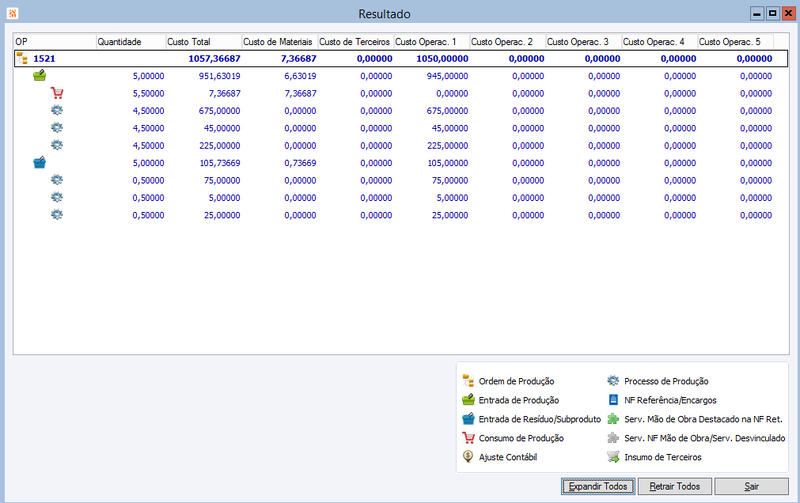Click the Entrada de Resíduo/Subproduto legend icon
Screen dimensions: 800x503
pos(468,418)
